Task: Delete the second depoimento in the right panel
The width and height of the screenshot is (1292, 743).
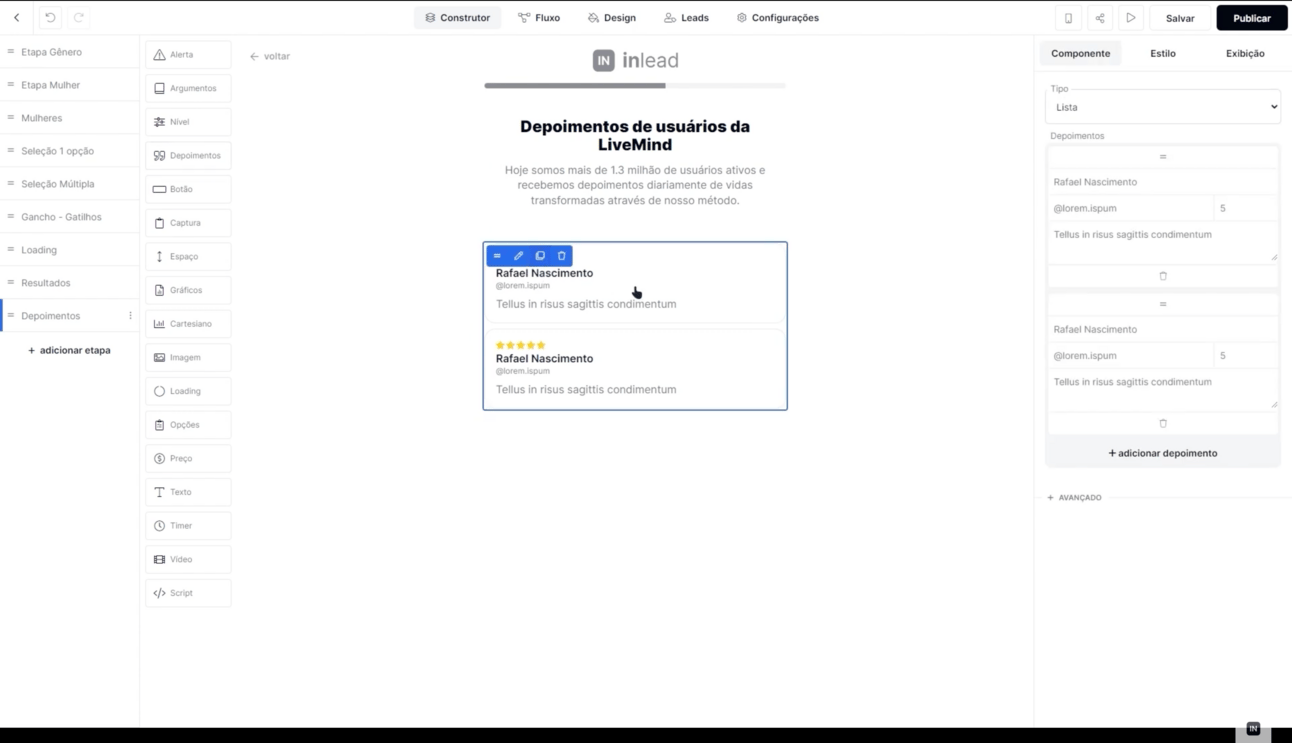Action: point(1163,423)
